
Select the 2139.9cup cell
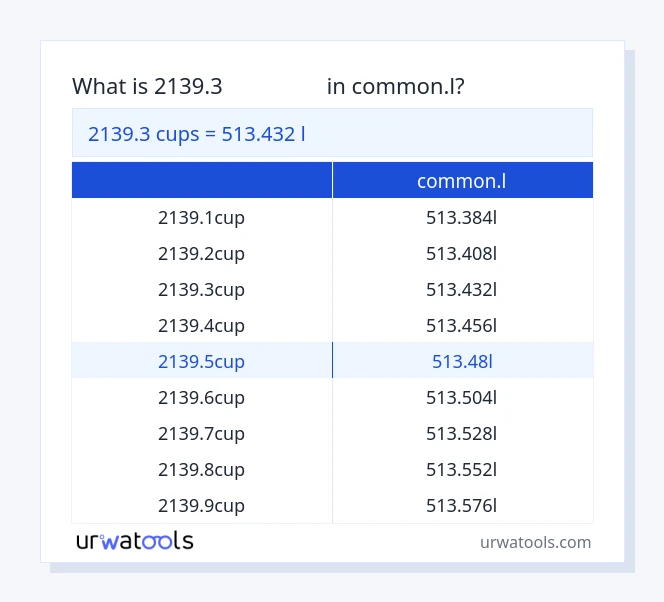pos(201,505)
